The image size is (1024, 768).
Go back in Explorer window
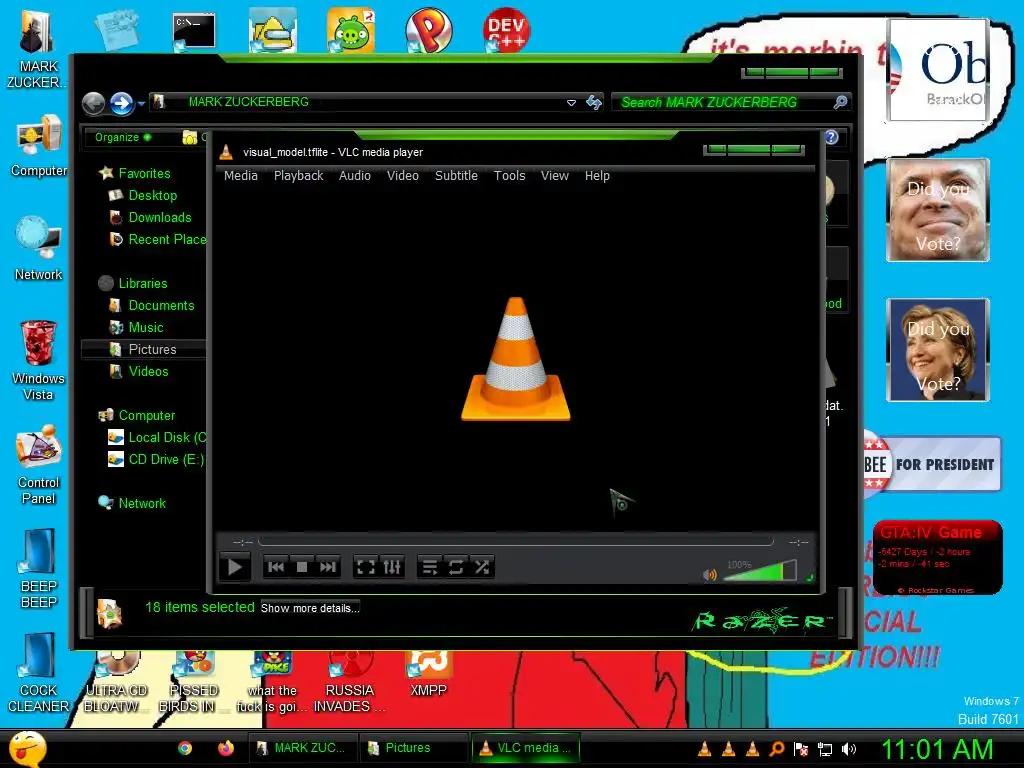coord(93,103)
